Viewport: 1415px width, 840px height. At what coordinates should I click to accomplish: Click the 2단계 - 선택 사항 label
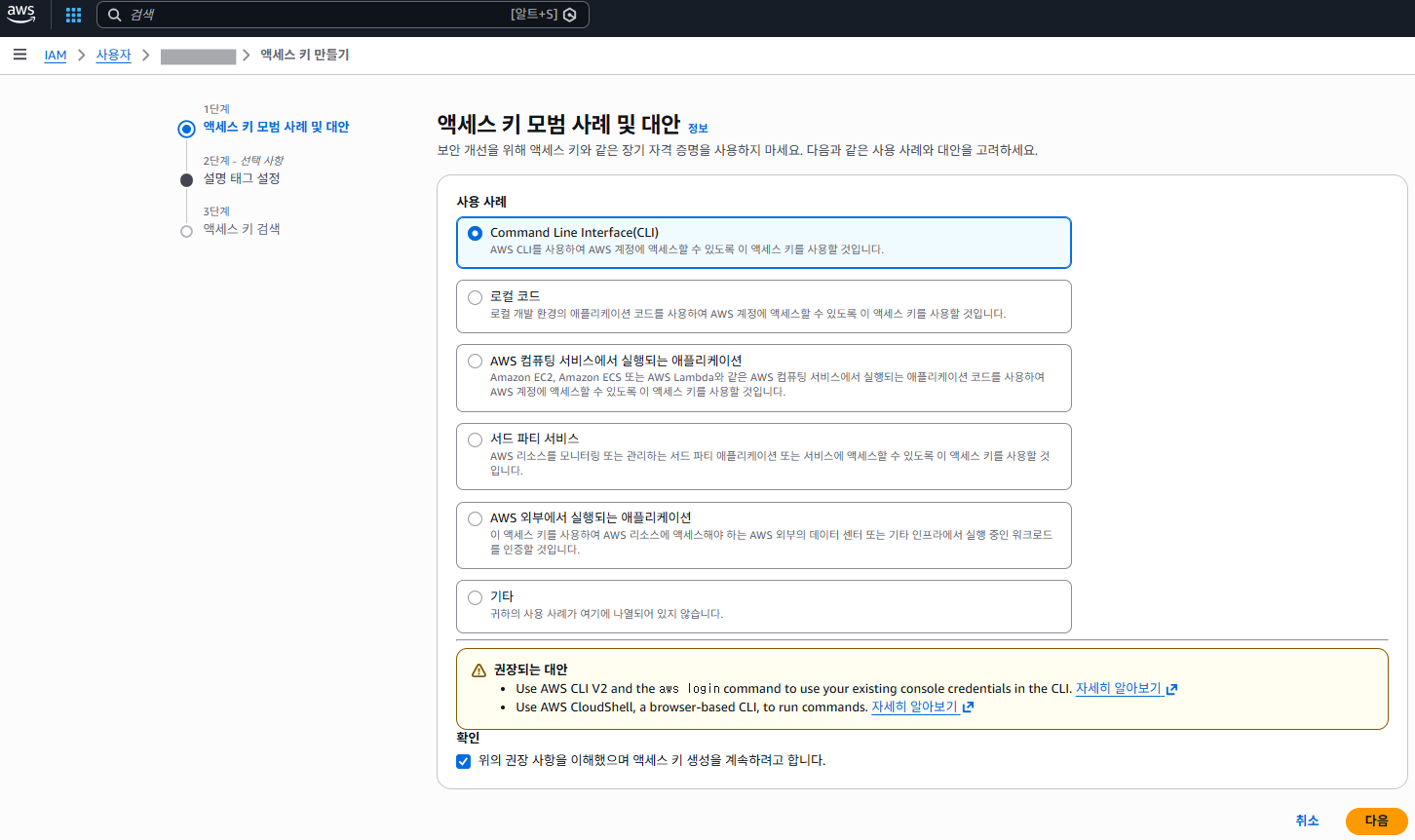pyautogui.click(x=243, y=161)
